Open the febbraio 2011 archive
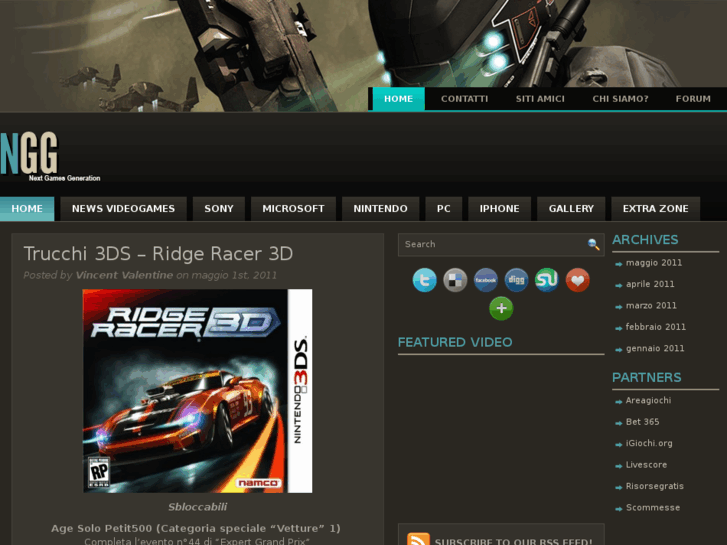Screen dimensions: 727x545 click(x=656, y=327)
